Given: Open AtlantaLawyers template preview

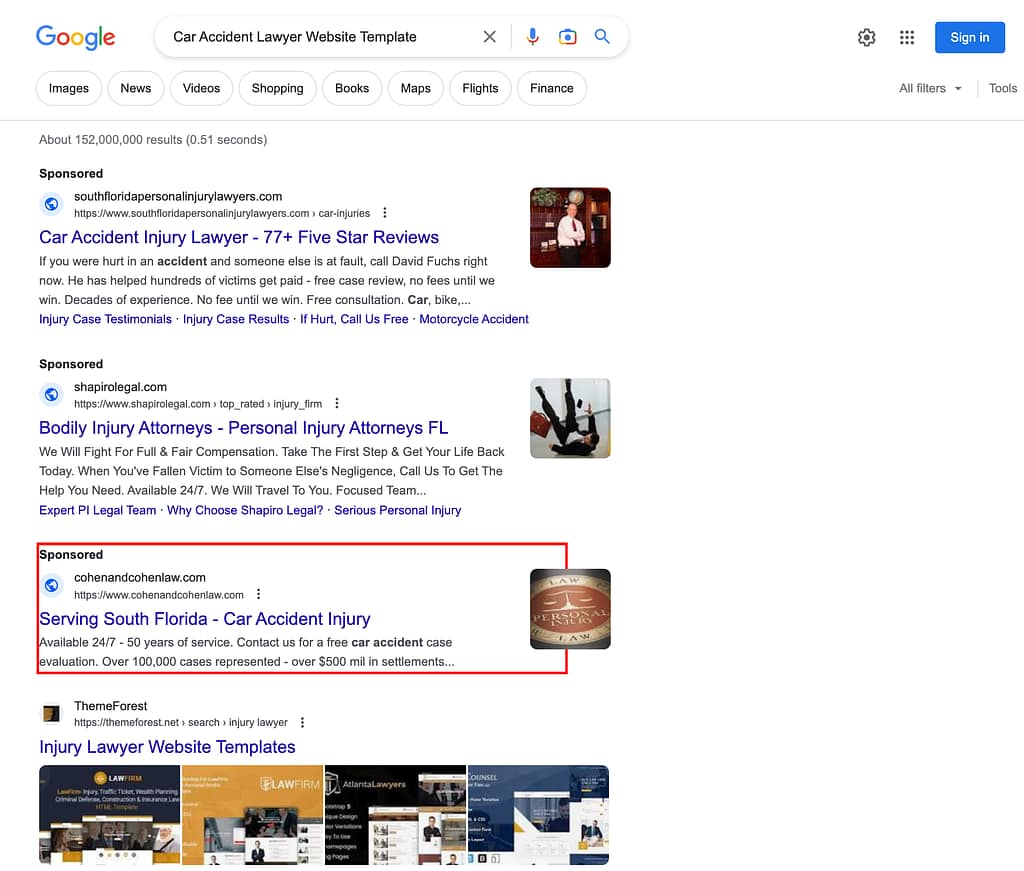Looking at the screenshot, I should click(395, 815).
